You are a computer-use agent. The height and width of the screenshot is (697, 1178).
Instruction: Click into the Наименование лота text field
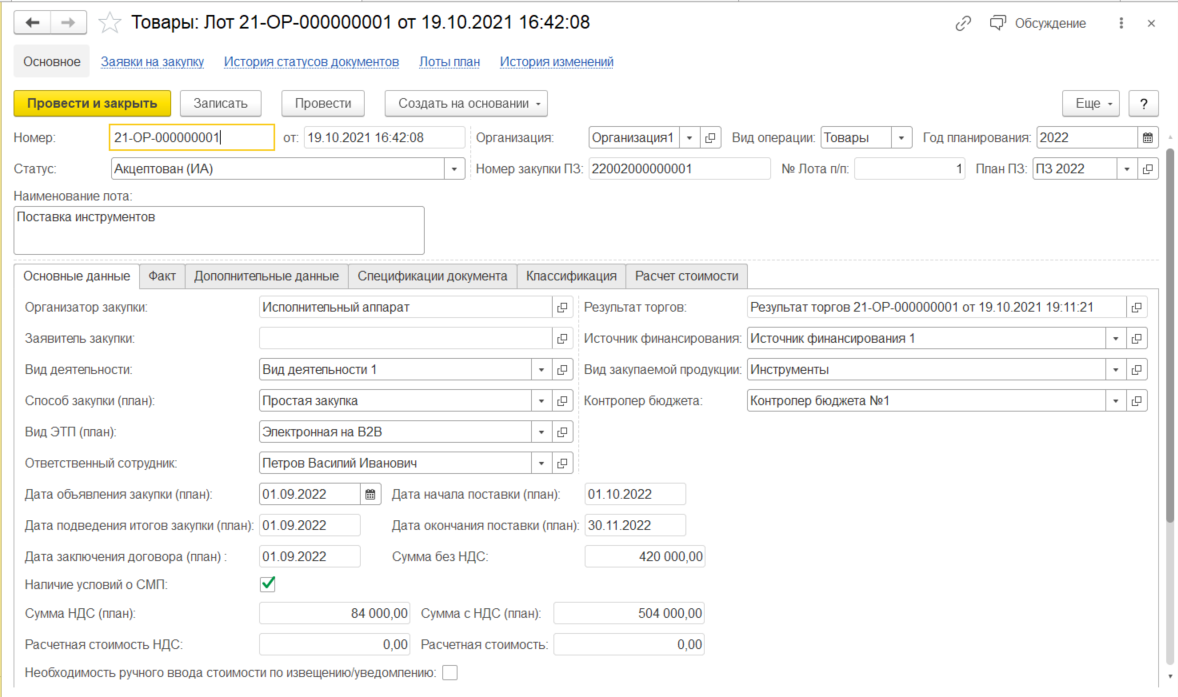(x=220, y=230)
